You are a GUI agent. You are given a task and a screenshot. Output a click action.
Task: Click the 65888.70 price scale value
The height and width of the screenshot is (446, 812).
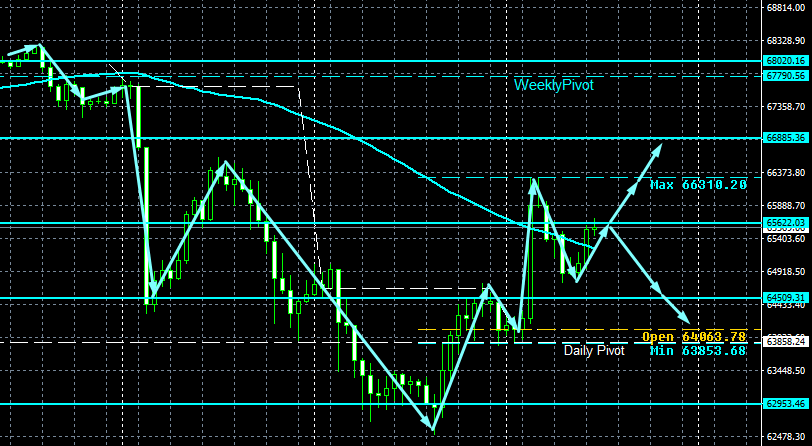pyautogui.click(x=786, y=206)
